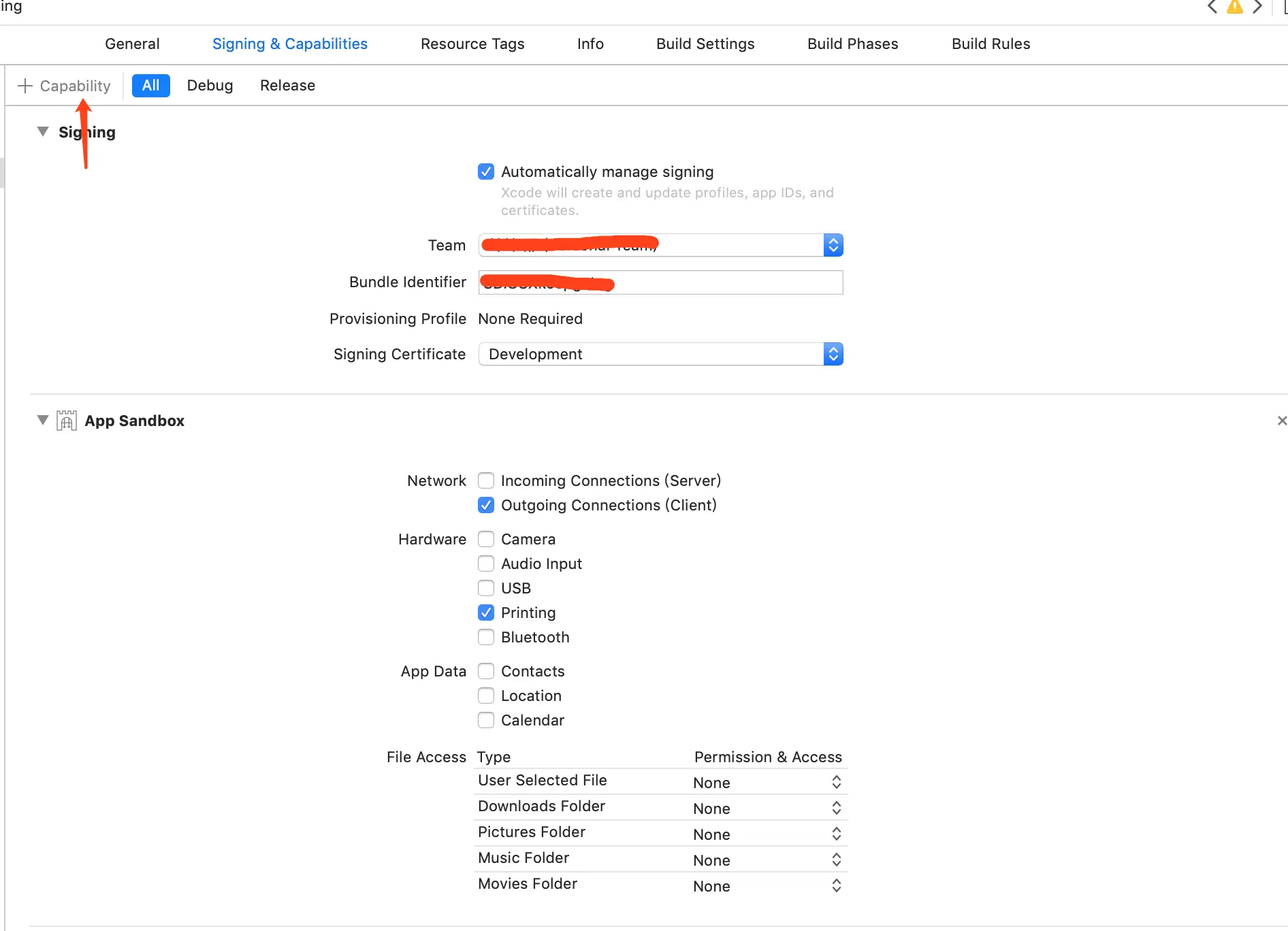The height and width of the screenshot is (931, 1288).
Task: Select the Release configuration filter
Action: 287,85
